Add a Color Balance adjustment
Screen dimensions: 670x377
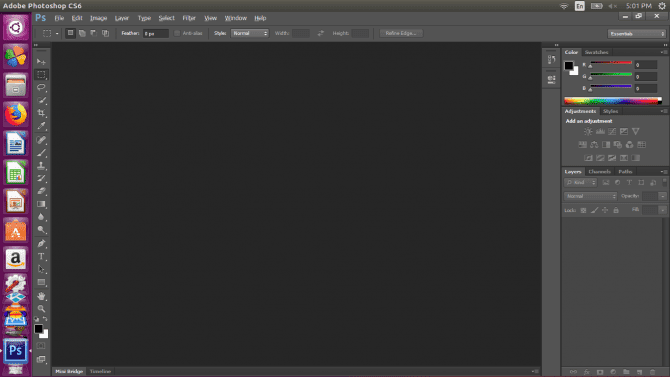click(x=594, y=145)
